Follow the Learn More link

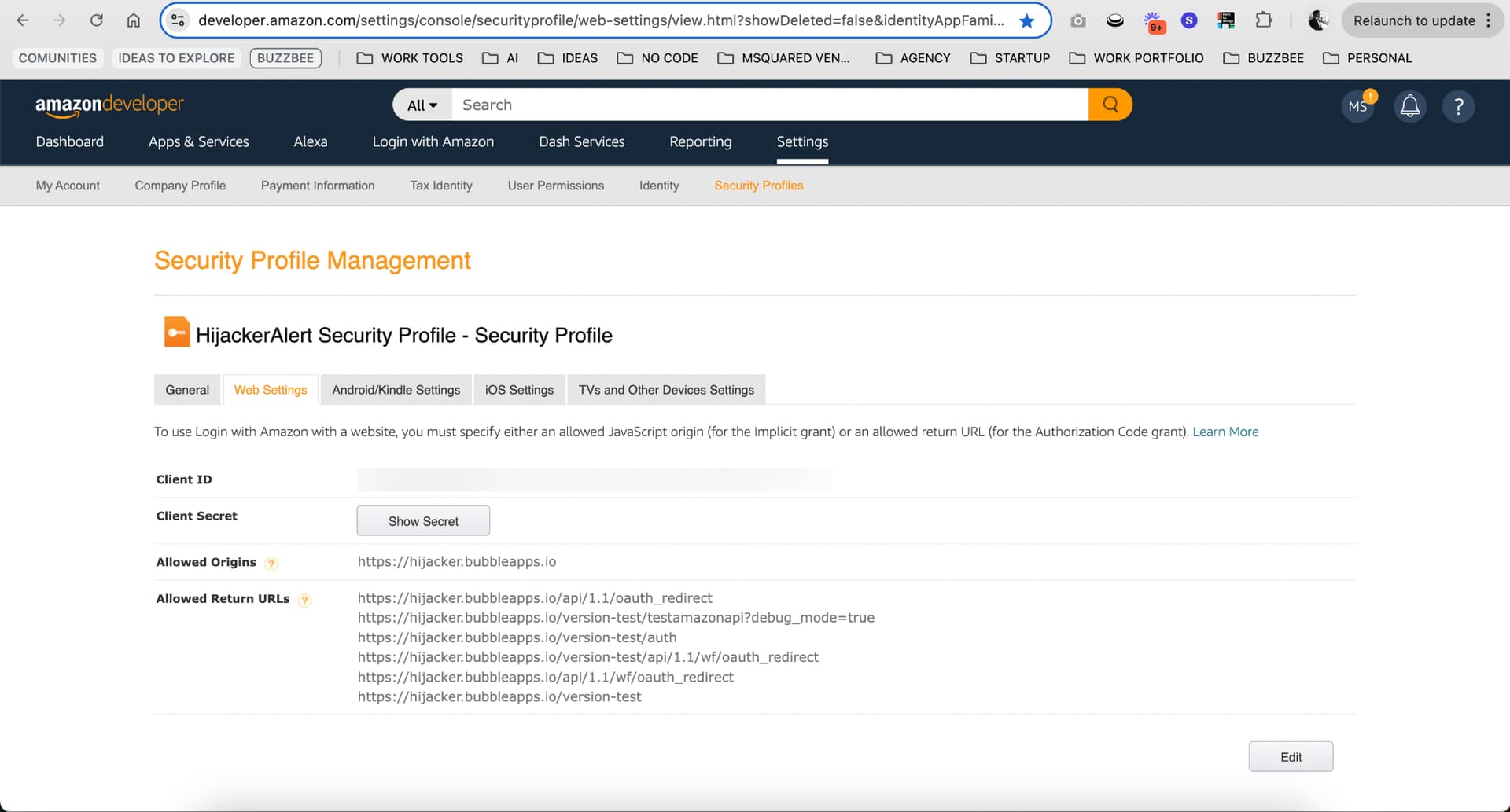[1225, 432]
